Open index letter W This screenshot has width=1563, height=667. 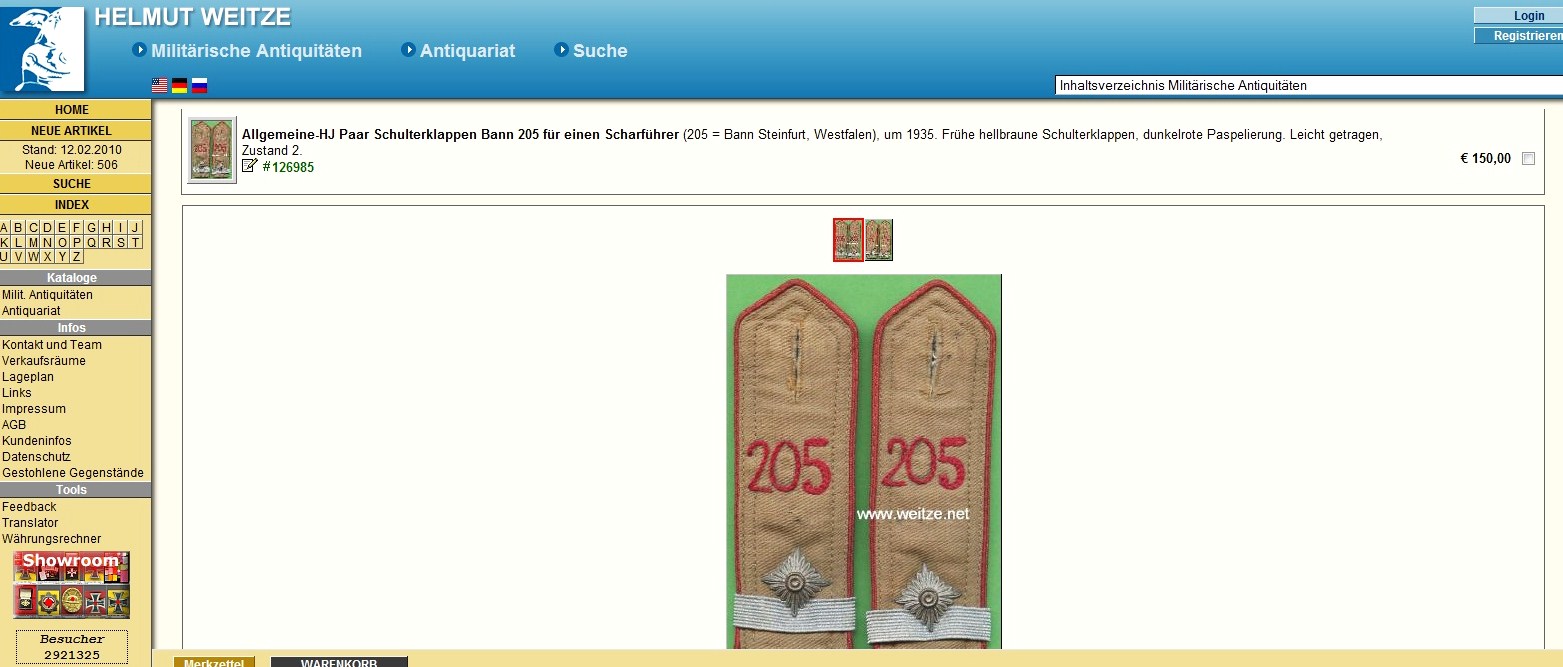click(33, 256)
